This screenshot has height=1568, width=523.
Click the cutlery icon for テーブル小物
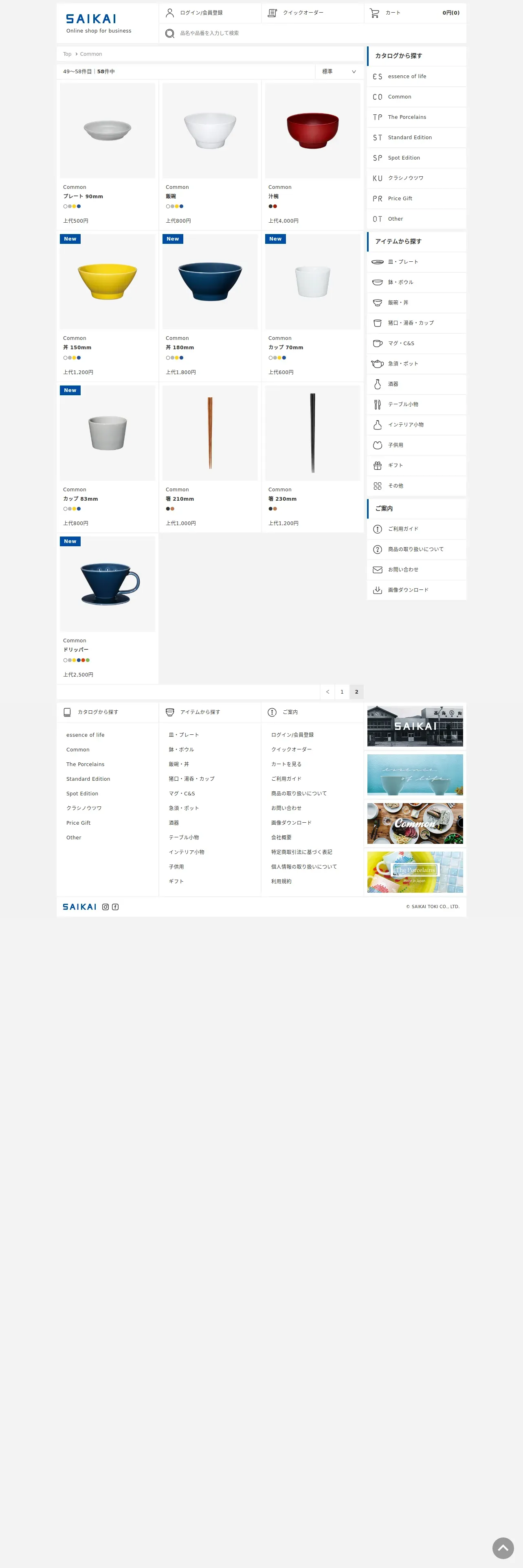(x=378, y=405)
